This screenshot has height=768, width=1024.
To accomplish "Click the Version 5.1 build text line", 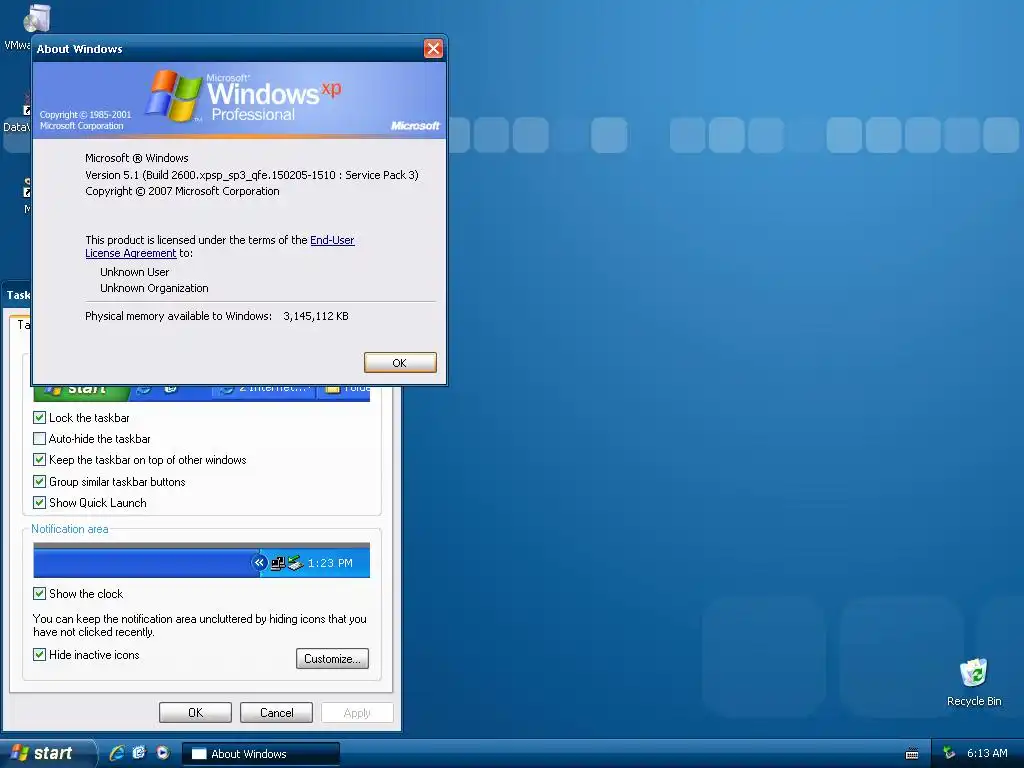I will point(251,175).
